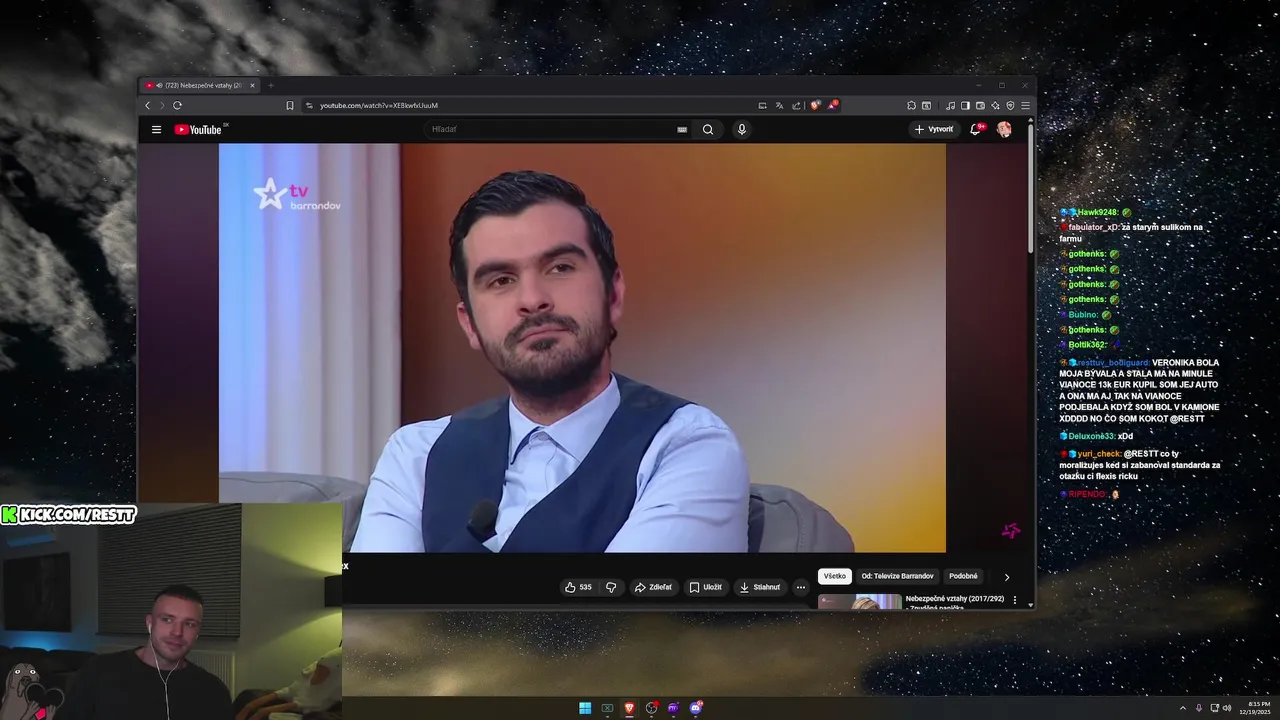Image resolution: width=1280 pixels, height=720 pixels.
Task: Open more actions three-dot menu under video
Action: click(800, 587)
